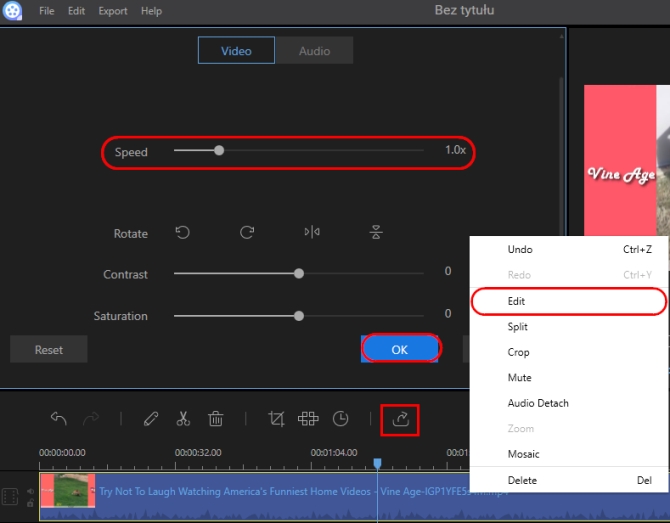Click the clip name in timeline track
The image size is (670, 523).
[303, 491]
